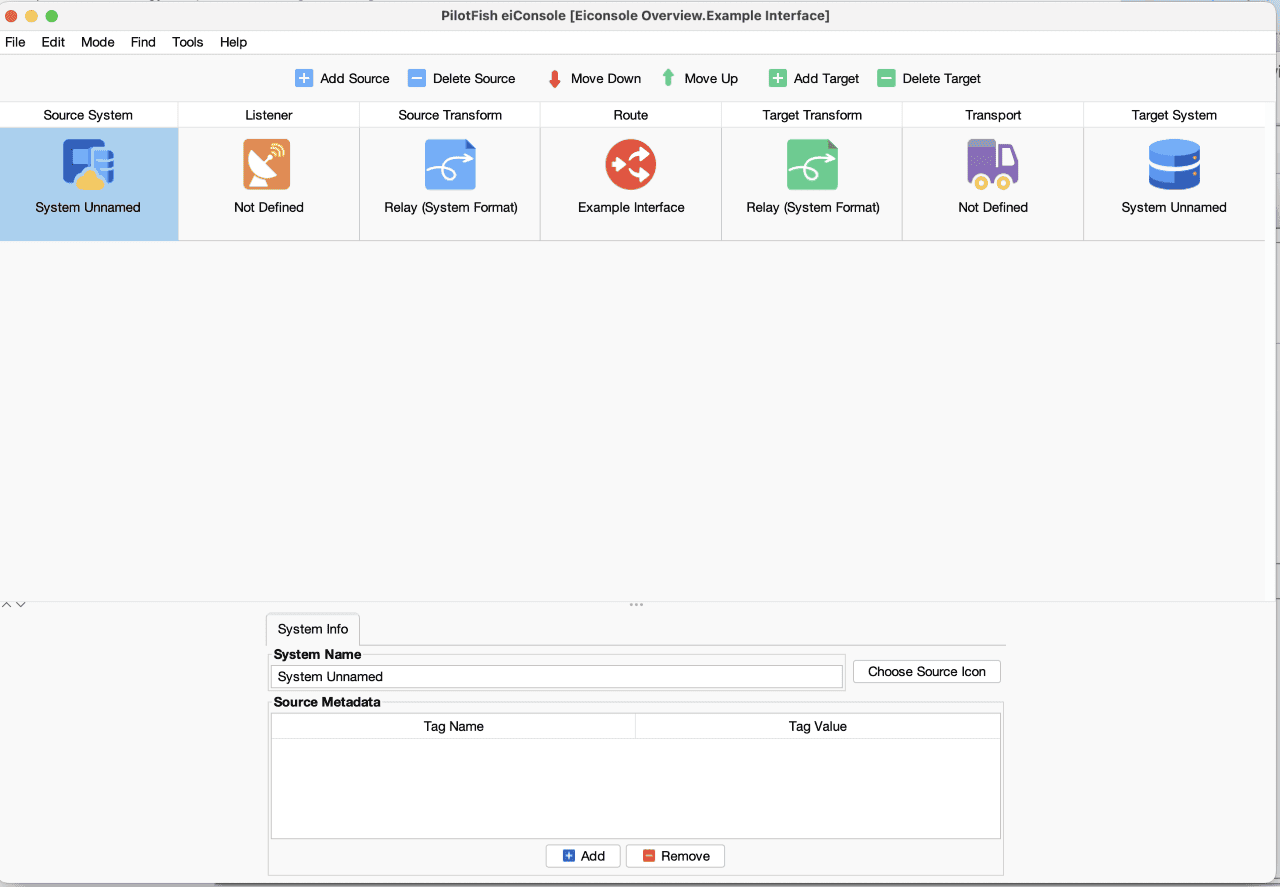Click Relay (System Format) under Target Transform
The image size is (1280, 887).
(x=813, y=208)
